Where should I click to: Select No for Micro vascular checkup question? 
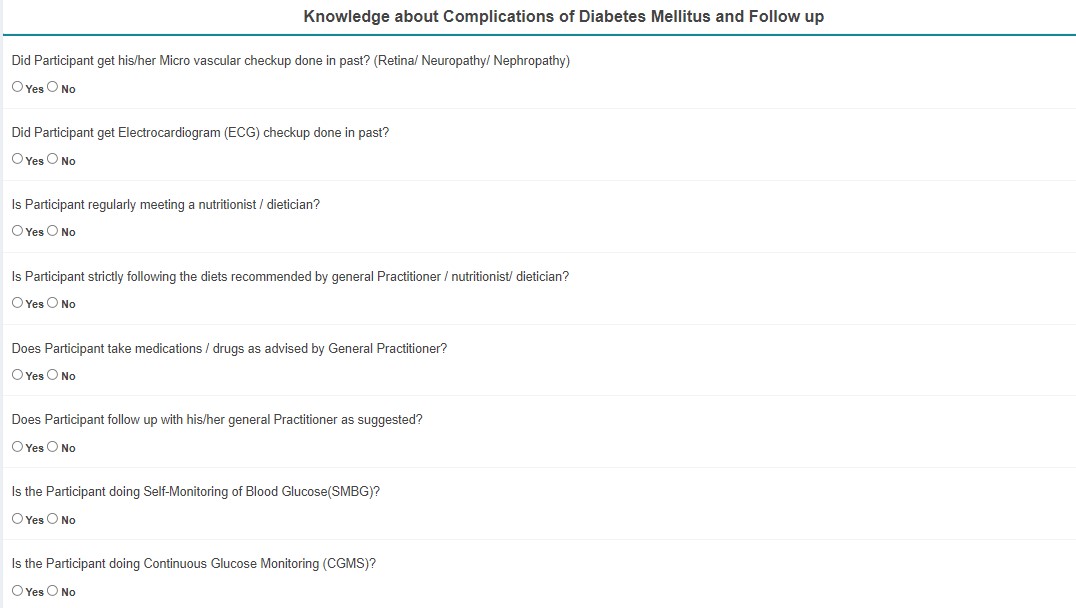click(52, 86)
